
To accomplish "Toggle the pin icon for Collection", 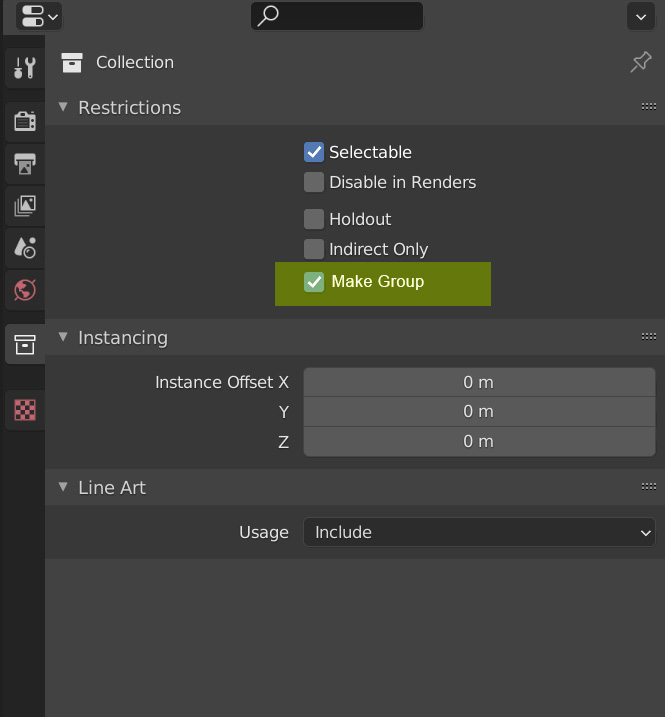I will pos(641,62).
